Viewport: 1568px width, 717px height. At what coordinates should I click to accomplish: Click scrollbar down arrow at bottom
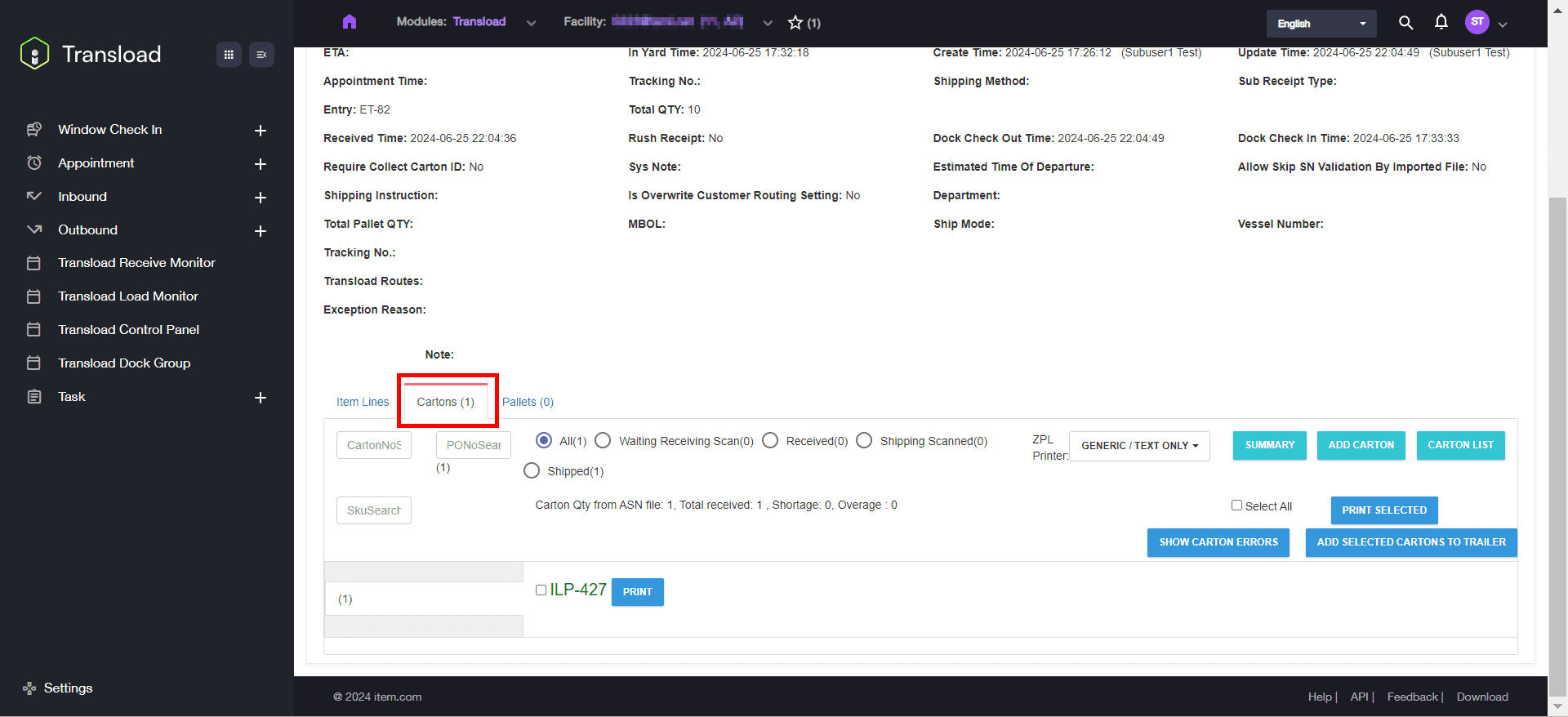pos(1558,706)
